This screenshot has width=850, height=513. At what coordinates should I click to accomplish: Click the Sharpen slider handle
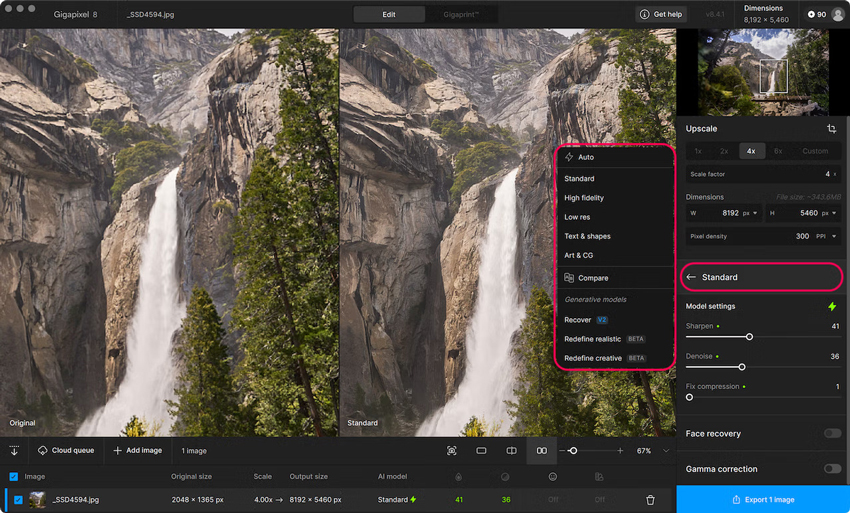click(x=749, y=337)
